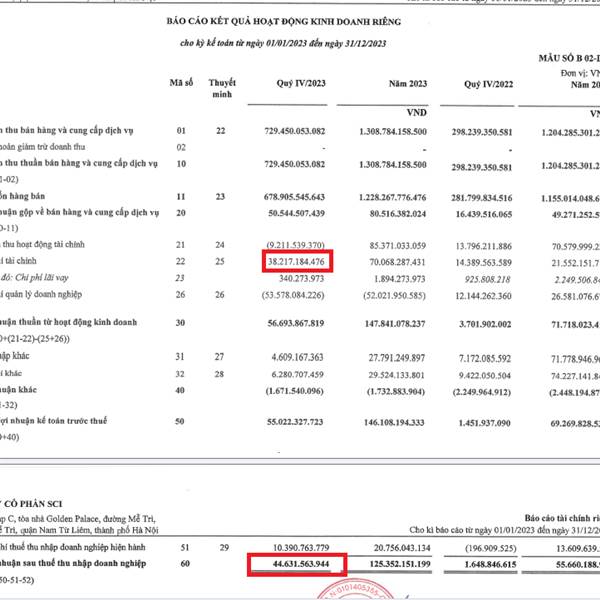Click value 85.371.033.059
Screen dimensions: 600x600
[398, 246]
